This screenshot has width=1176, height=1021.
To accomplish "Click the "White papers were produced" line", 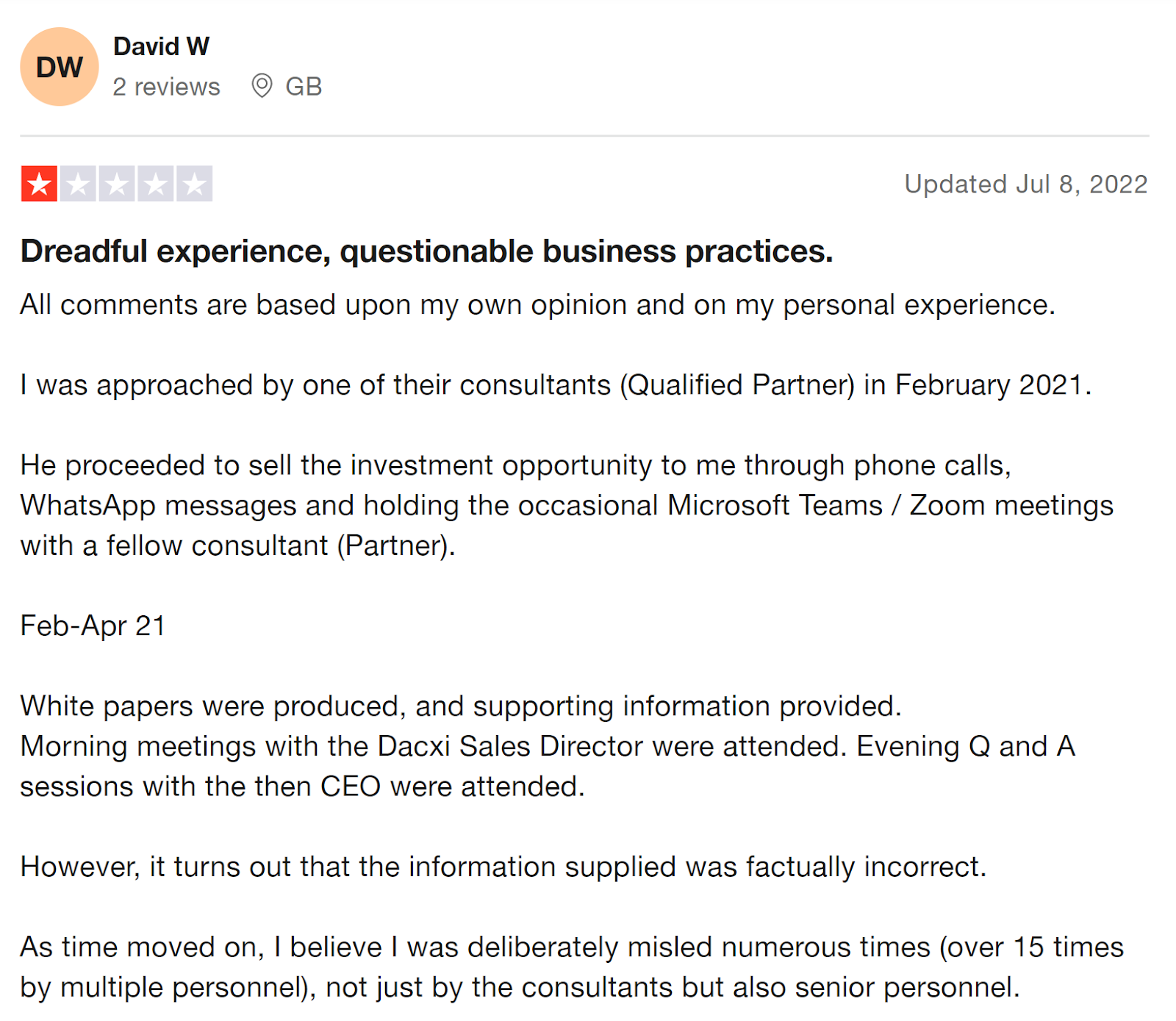I will pos(460,706).
